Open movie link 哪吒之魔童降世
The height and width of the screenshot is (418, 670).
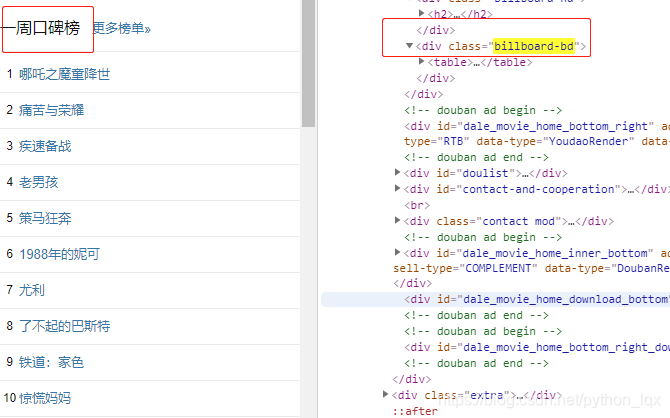click(x=65, y=74)
